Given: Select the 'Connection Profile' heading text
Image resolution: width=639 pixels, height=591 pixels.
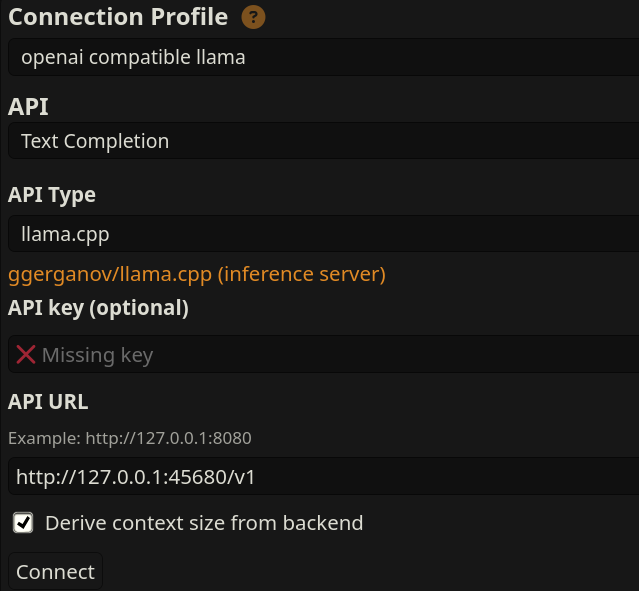Looking at the screenshot, I should coord(118,17).
